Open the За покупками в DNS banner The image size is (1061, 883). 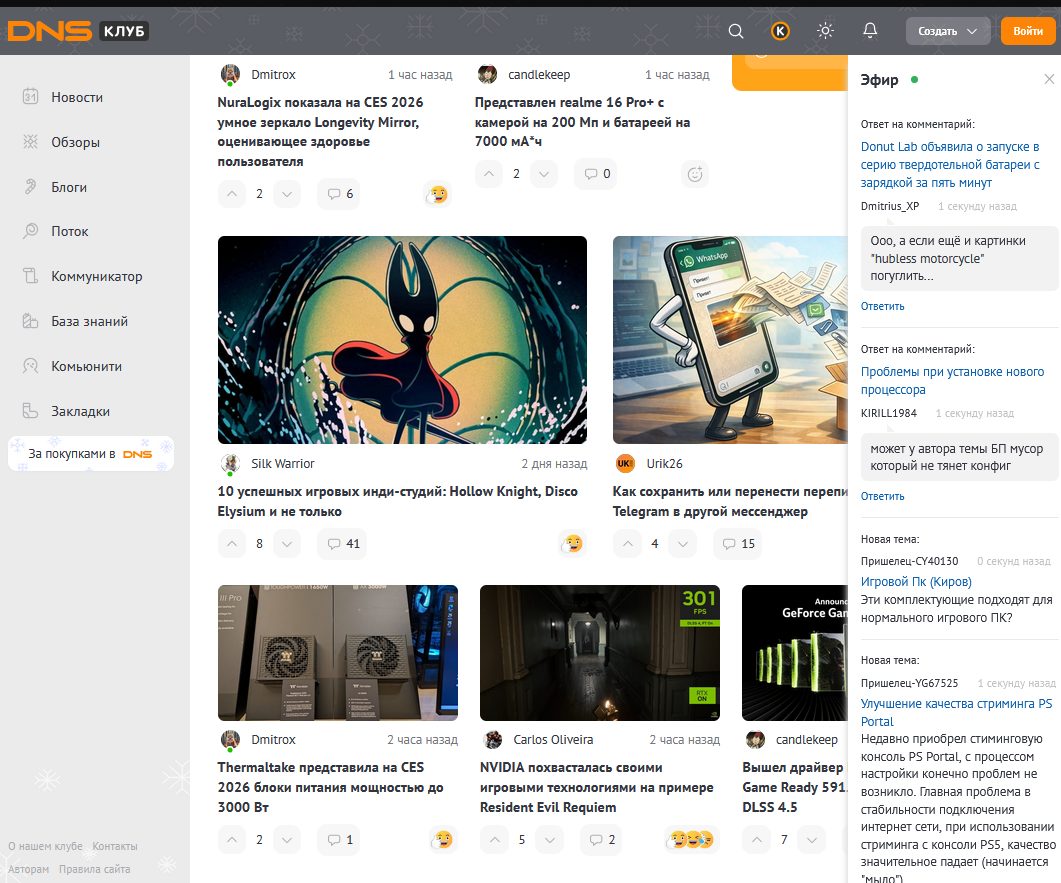91,453
